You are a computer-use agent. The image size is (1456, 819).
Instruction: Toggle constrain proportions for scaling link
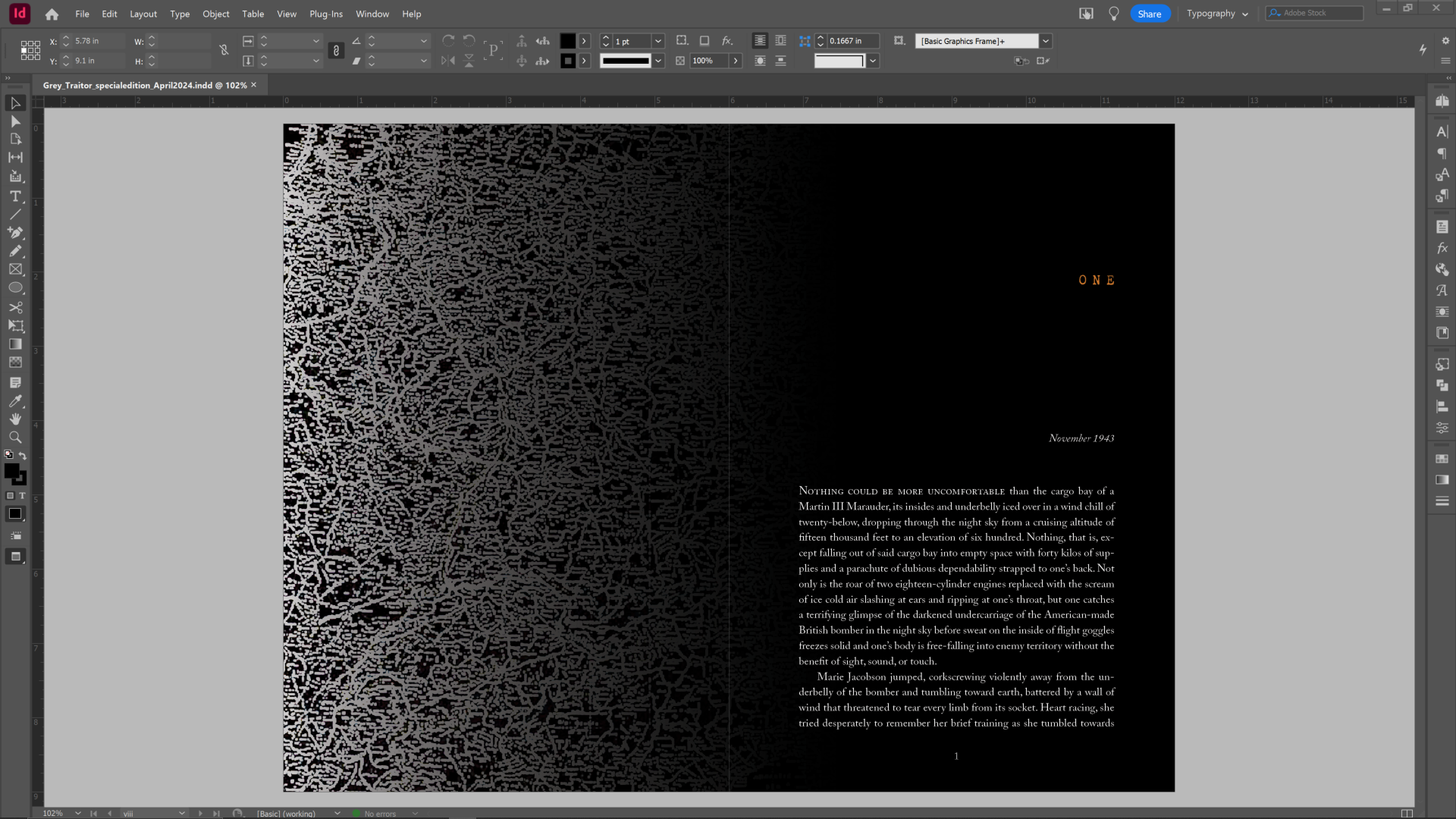[x=336, y=50]
